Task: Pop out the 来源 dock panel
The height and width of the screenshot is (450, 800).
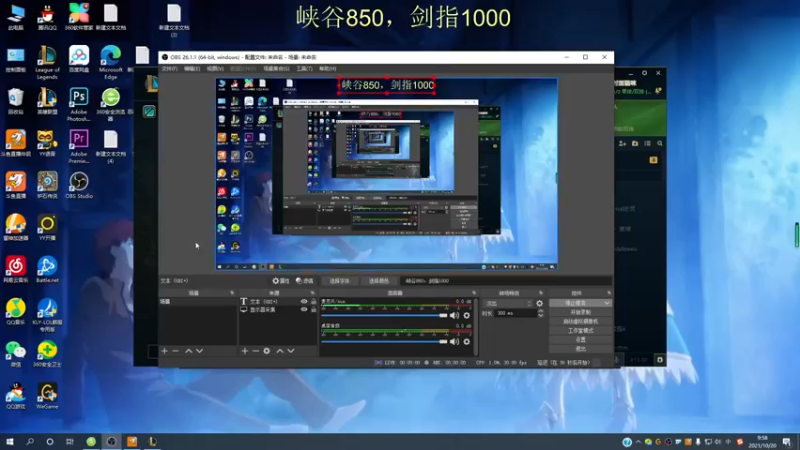Action: coord(313,293)
